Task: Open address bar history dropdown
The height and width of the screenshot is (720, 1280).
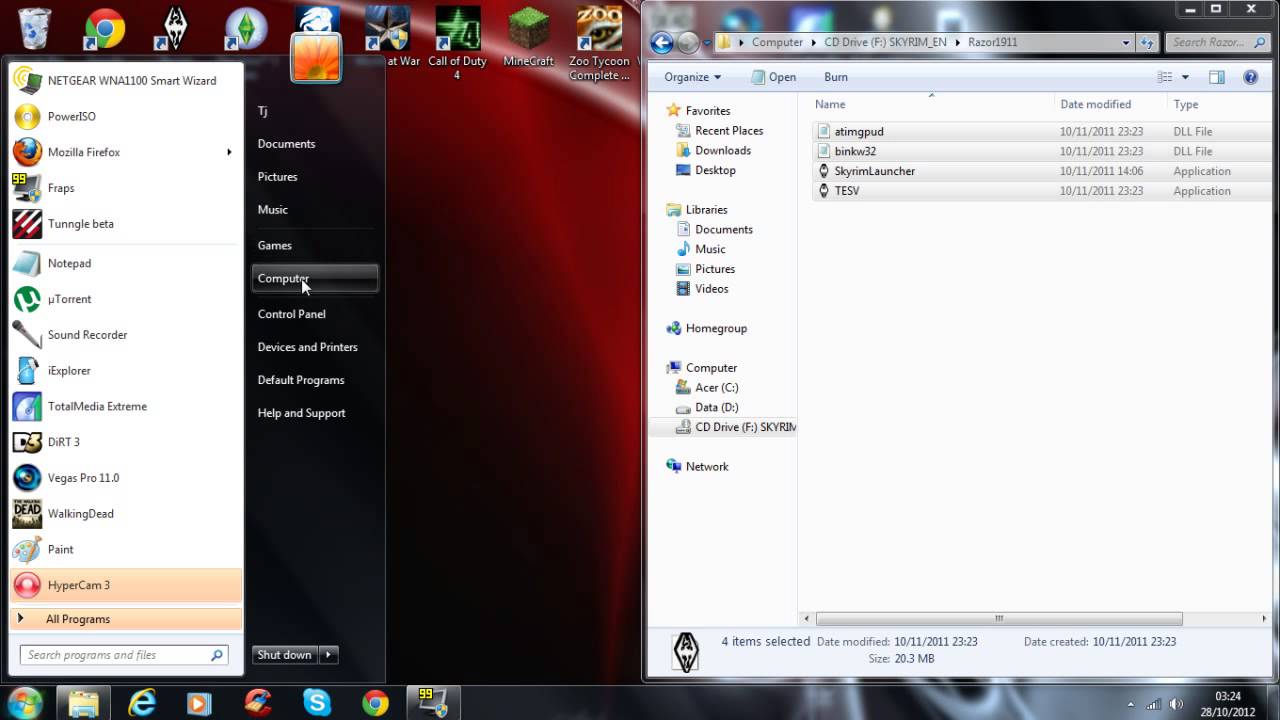Action: tap(1126, 42)
